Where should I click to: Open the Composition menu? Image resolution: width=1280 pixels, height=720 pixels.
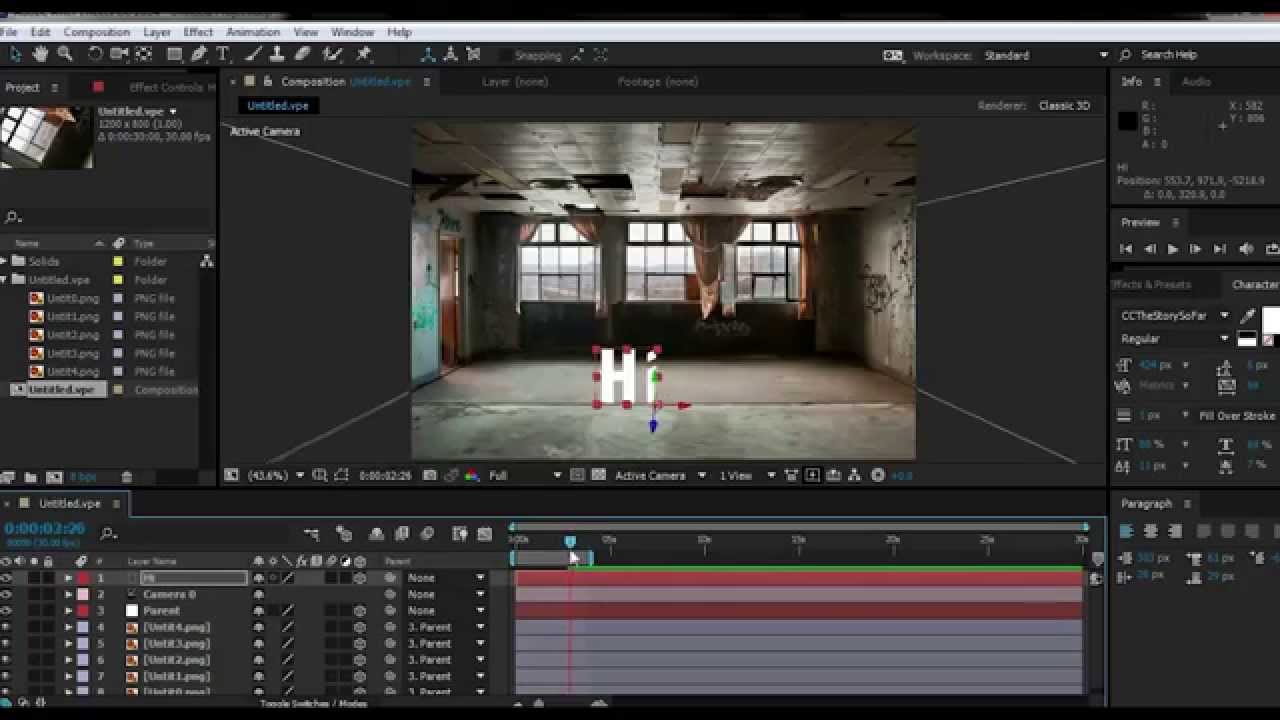click(97, 32)
